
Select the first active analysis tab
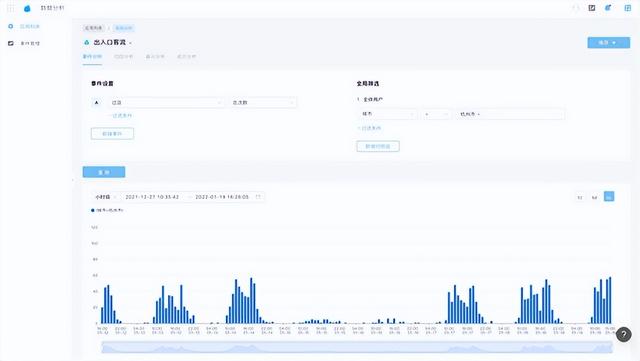(92, 56)
